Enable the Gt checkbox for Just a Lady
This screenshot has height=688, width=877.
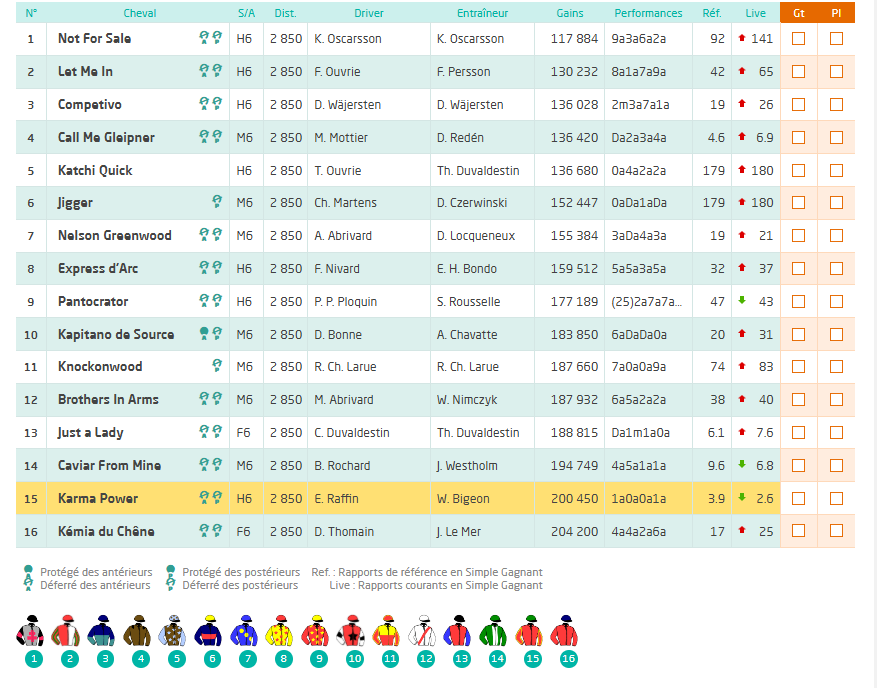point(798,432)
